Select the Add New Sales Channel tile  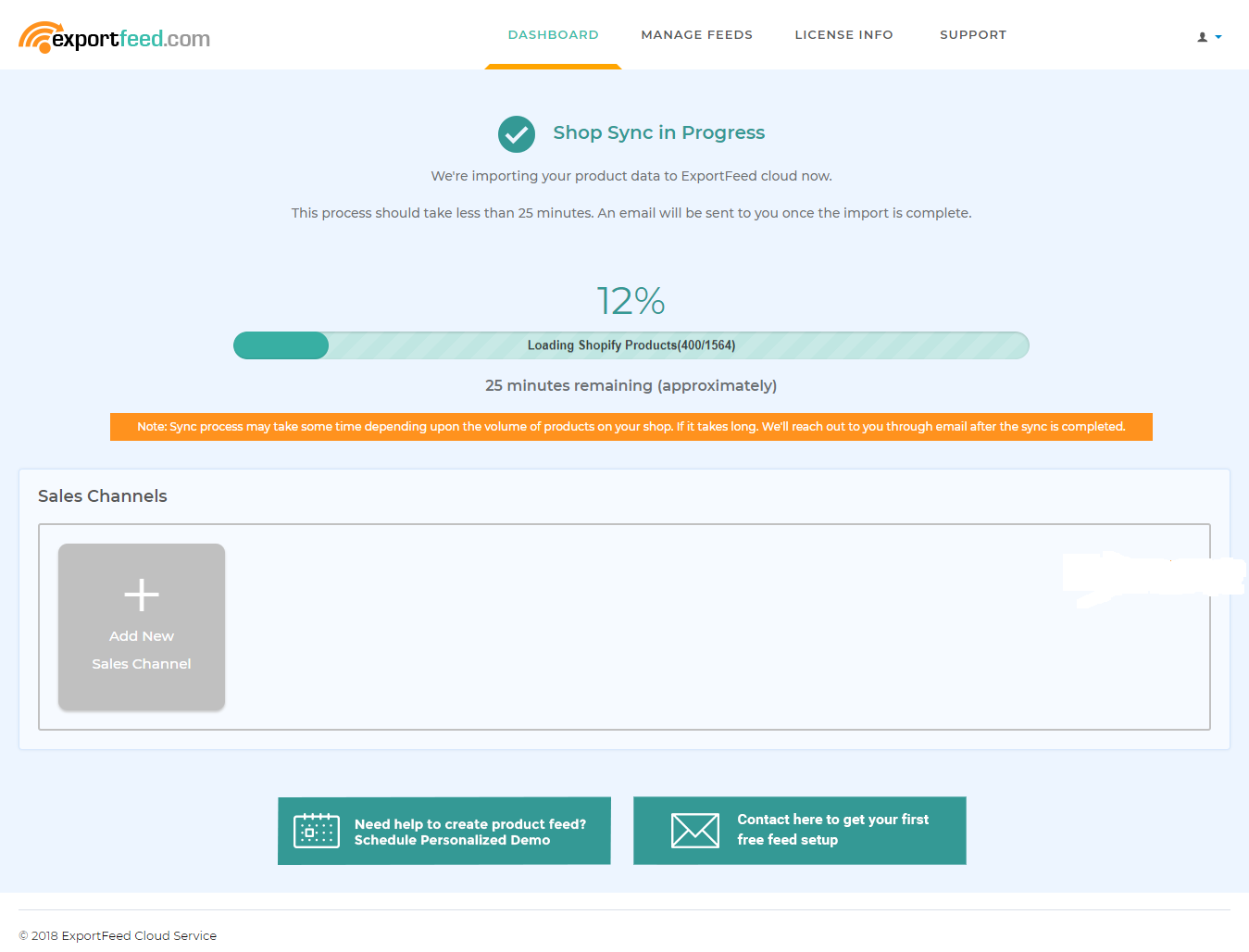tap(142, 627)
